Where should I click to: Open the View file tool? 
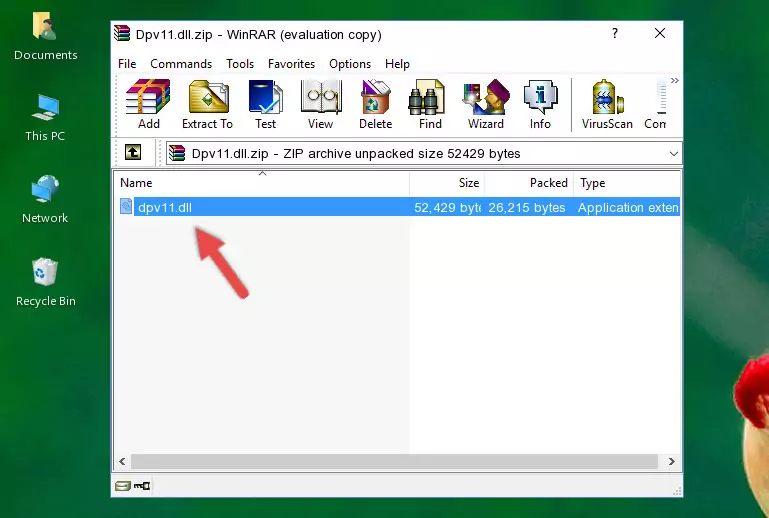click(x=321, y=104)
